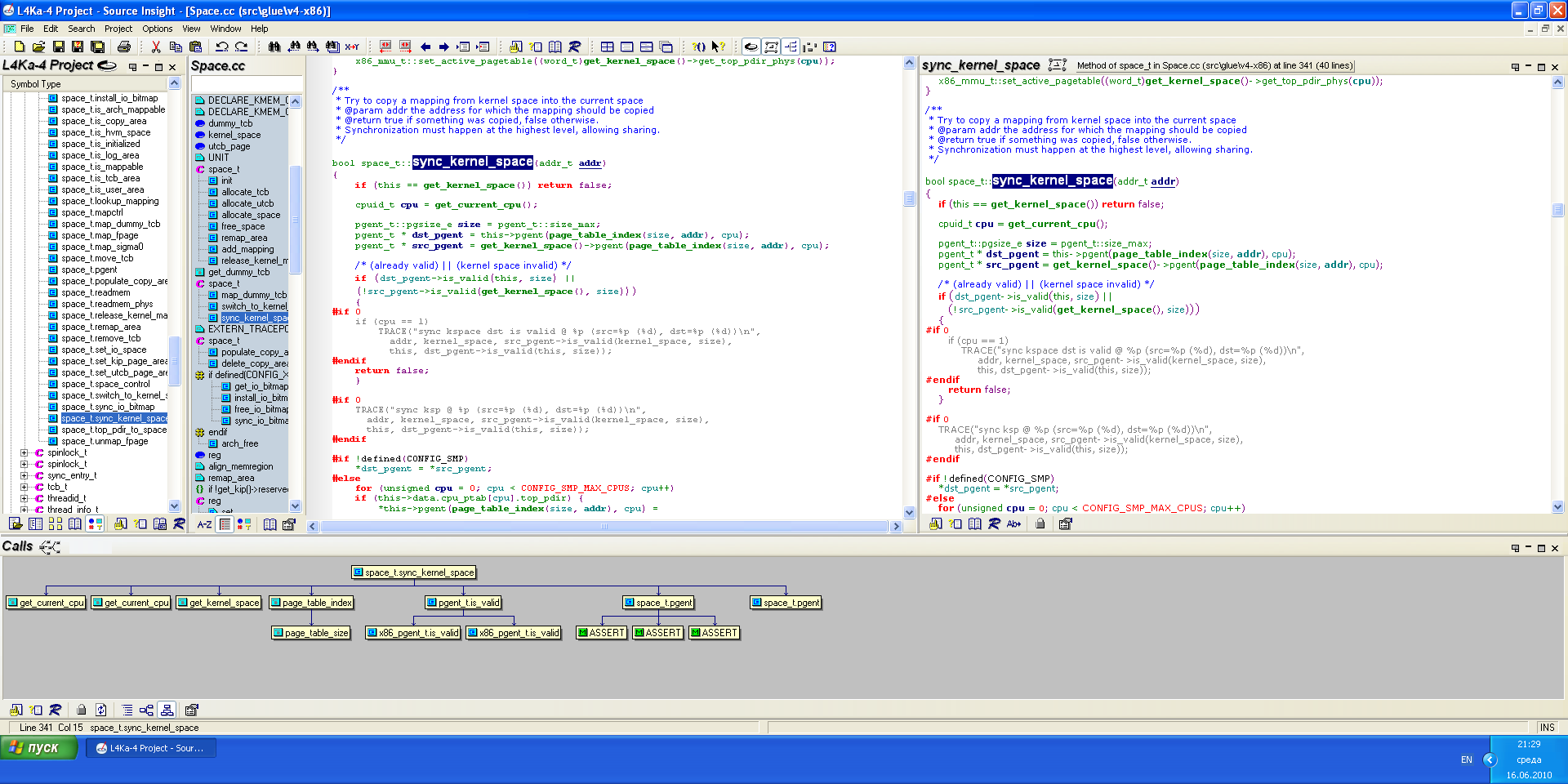
Task: Click the Cut scissors icon
Action: (x=156, y=47)
